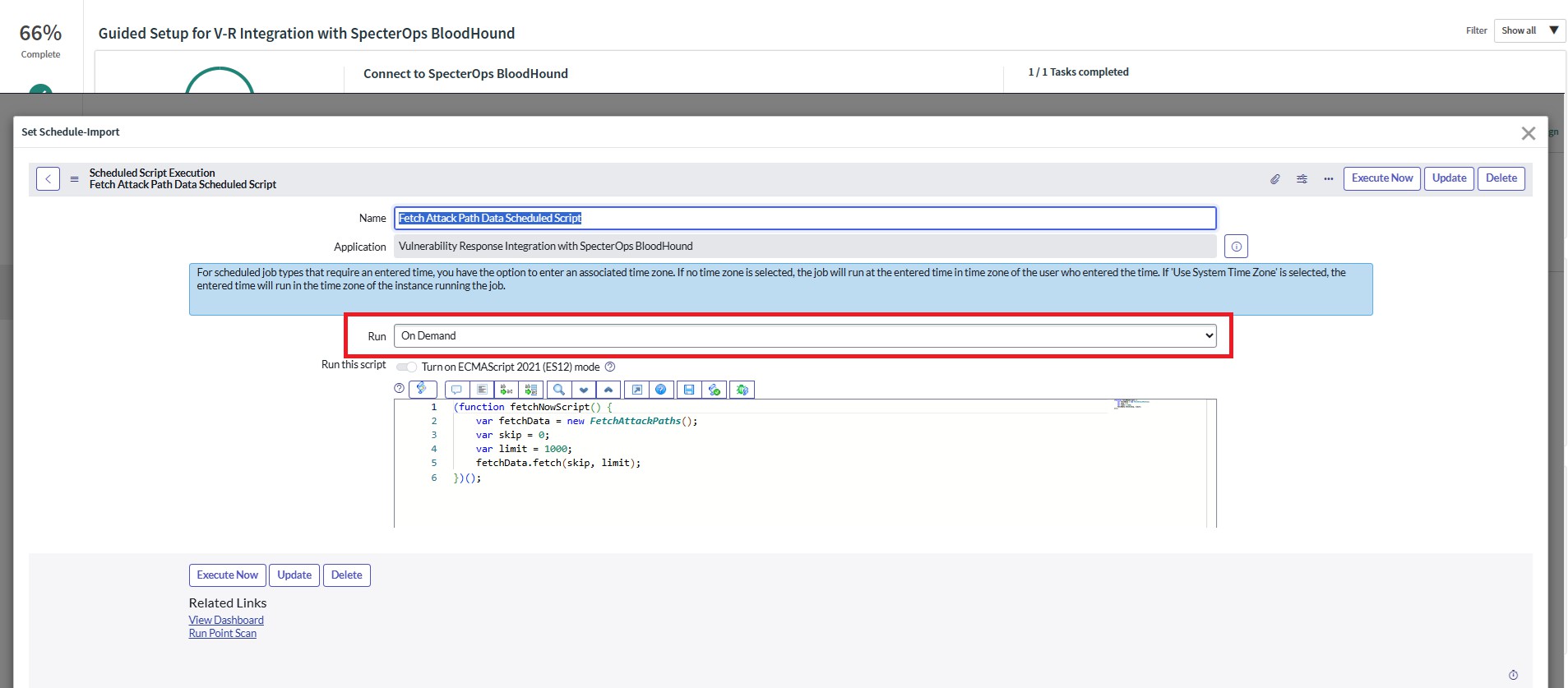Click the code minimap thumbnail in editor
Viewport: 1568px width, 688px height.
click(1131, 404)
